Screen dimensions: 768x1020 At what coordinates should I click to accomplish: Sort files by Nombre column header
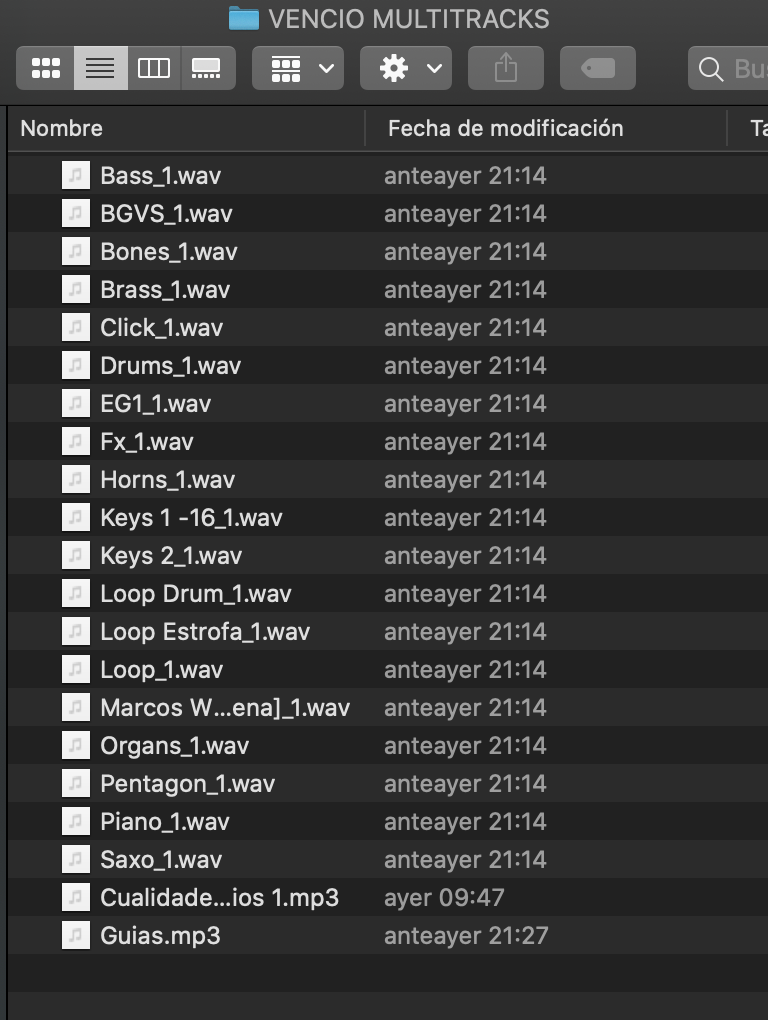[x=62, y=128]
